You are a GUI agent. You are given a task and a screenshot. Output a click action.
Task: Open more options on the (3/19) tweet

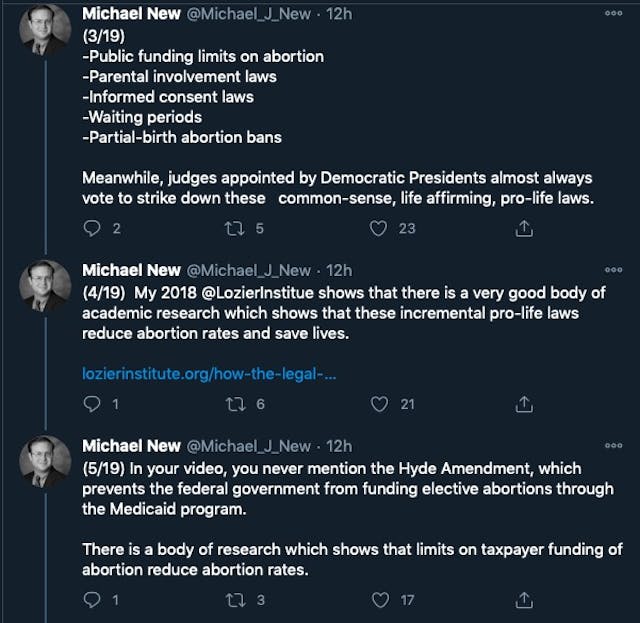pos(613,13)
